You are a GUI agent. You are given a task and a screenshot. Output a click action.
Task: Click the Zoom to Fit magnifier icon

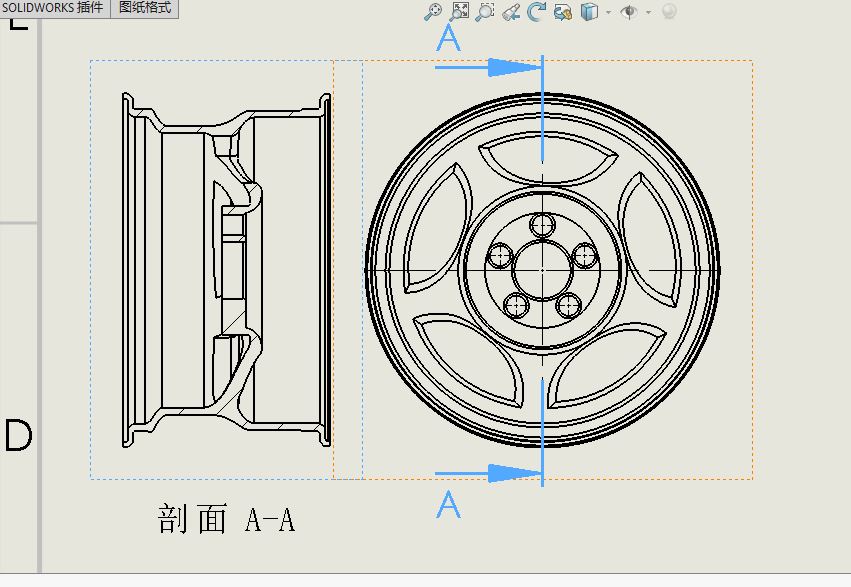tap(433, 12)
